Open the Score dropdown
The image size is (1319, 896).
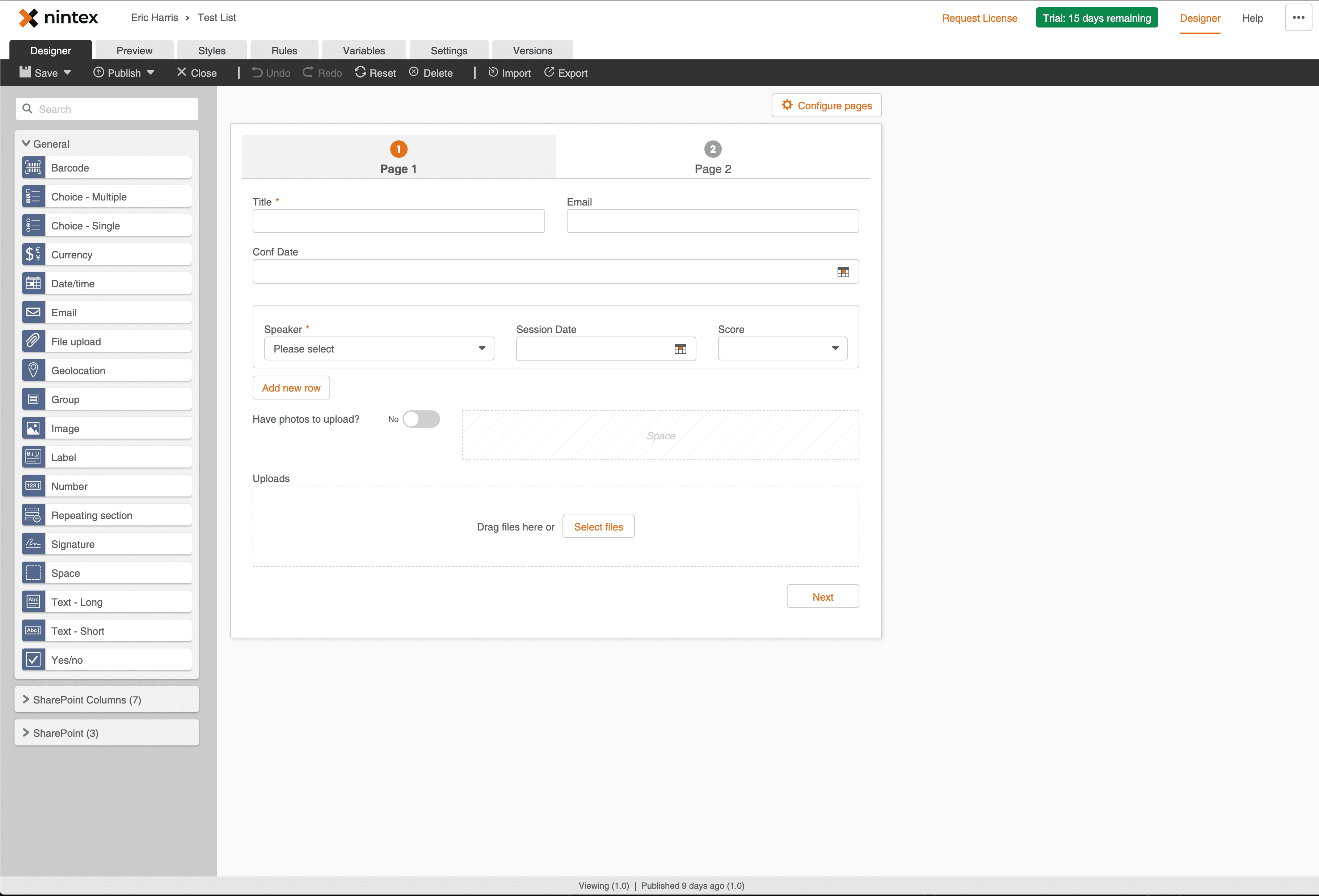[783, 348]
